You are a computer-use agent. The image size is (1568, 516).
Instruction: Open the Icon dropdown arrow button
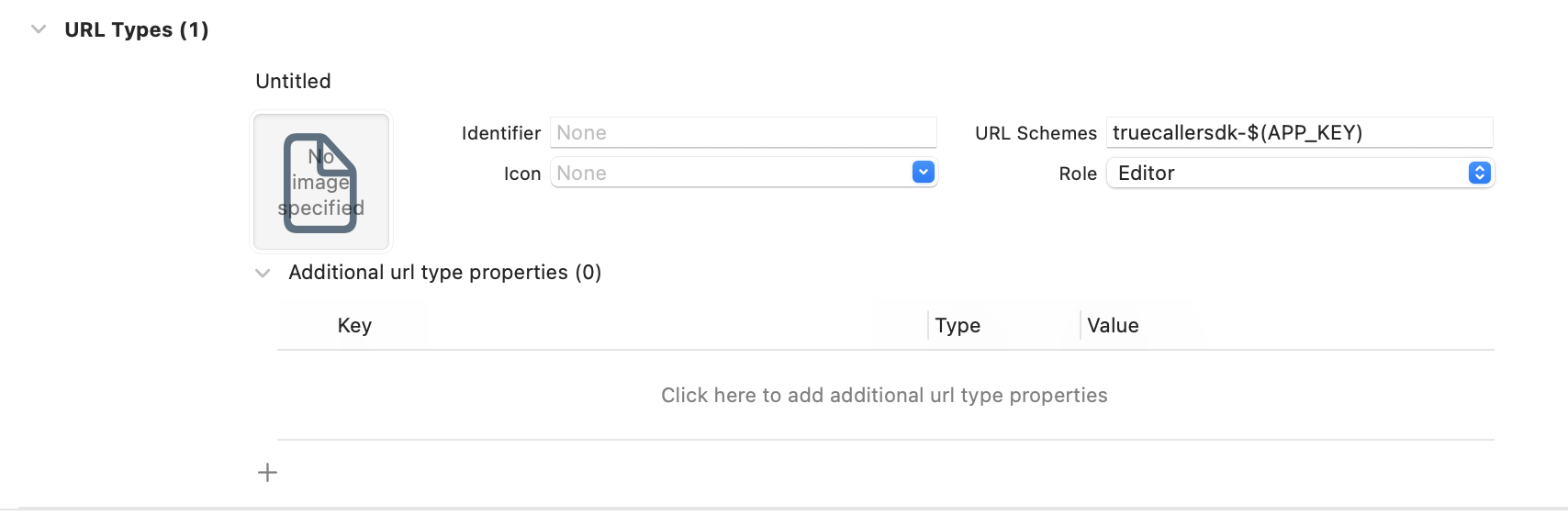click(924, 173)
